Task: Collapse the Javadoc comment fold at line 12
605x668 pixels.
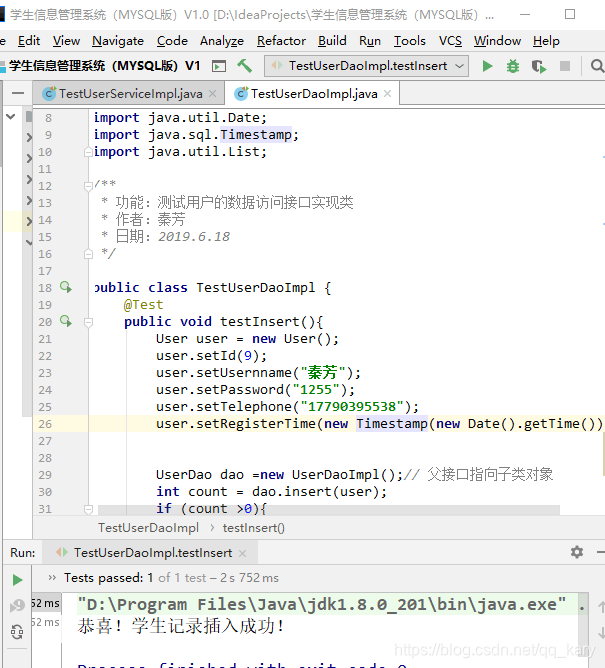Action: [88, 186]
